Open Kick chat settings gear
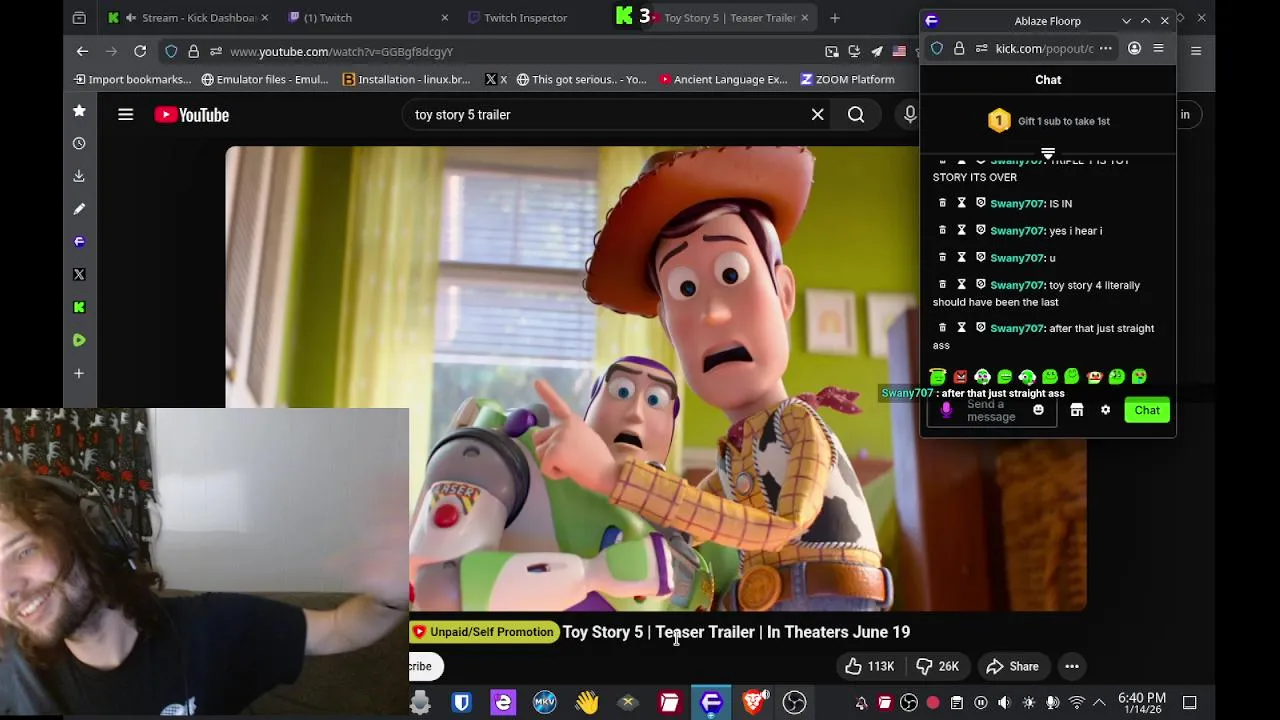 pyautogui.click(x=1105, y=410)
